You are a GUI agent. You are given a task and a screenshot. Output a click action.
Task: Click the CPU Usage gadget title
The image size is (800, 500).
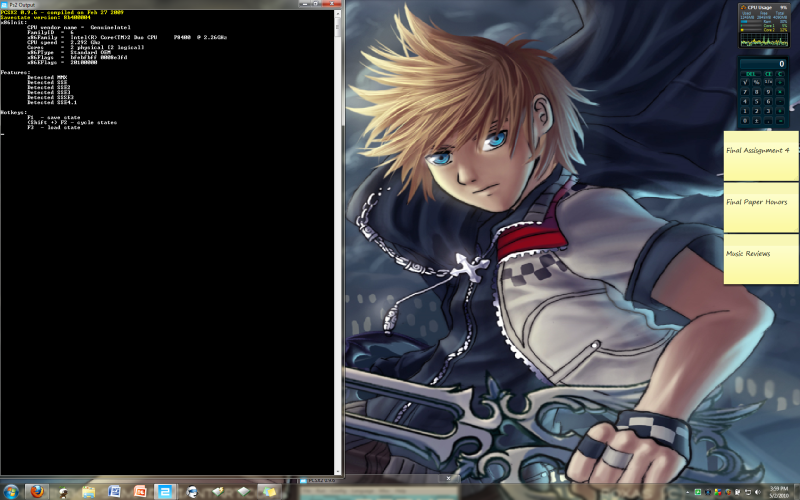tap(759, 8)
